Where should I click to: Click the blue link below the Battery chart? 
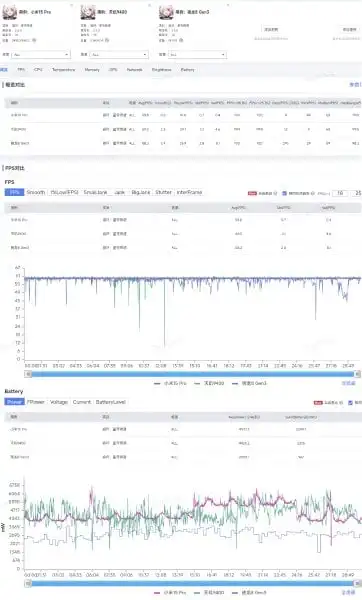(349, 592)
